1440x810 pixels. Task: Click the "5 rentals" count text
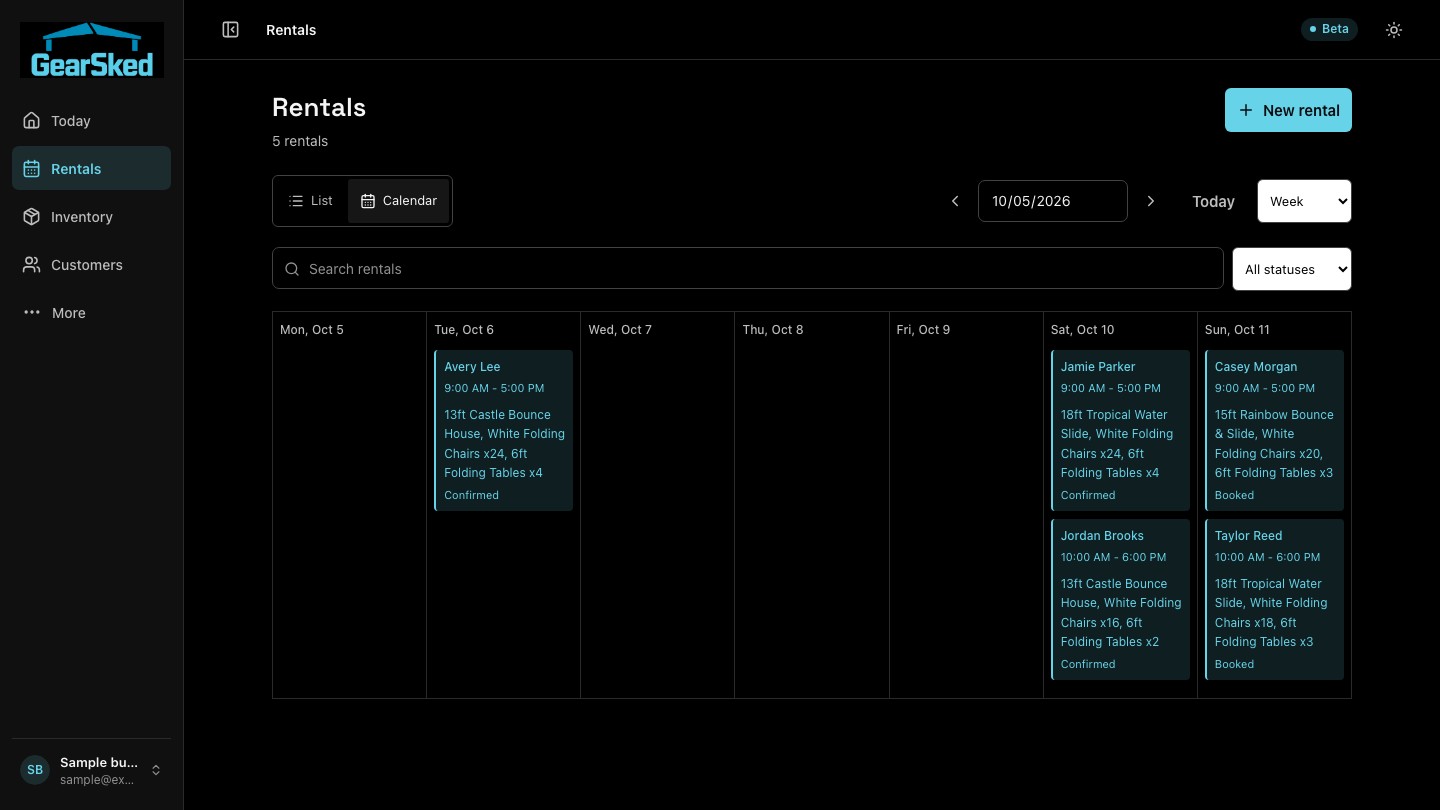[x=300, y=141]
